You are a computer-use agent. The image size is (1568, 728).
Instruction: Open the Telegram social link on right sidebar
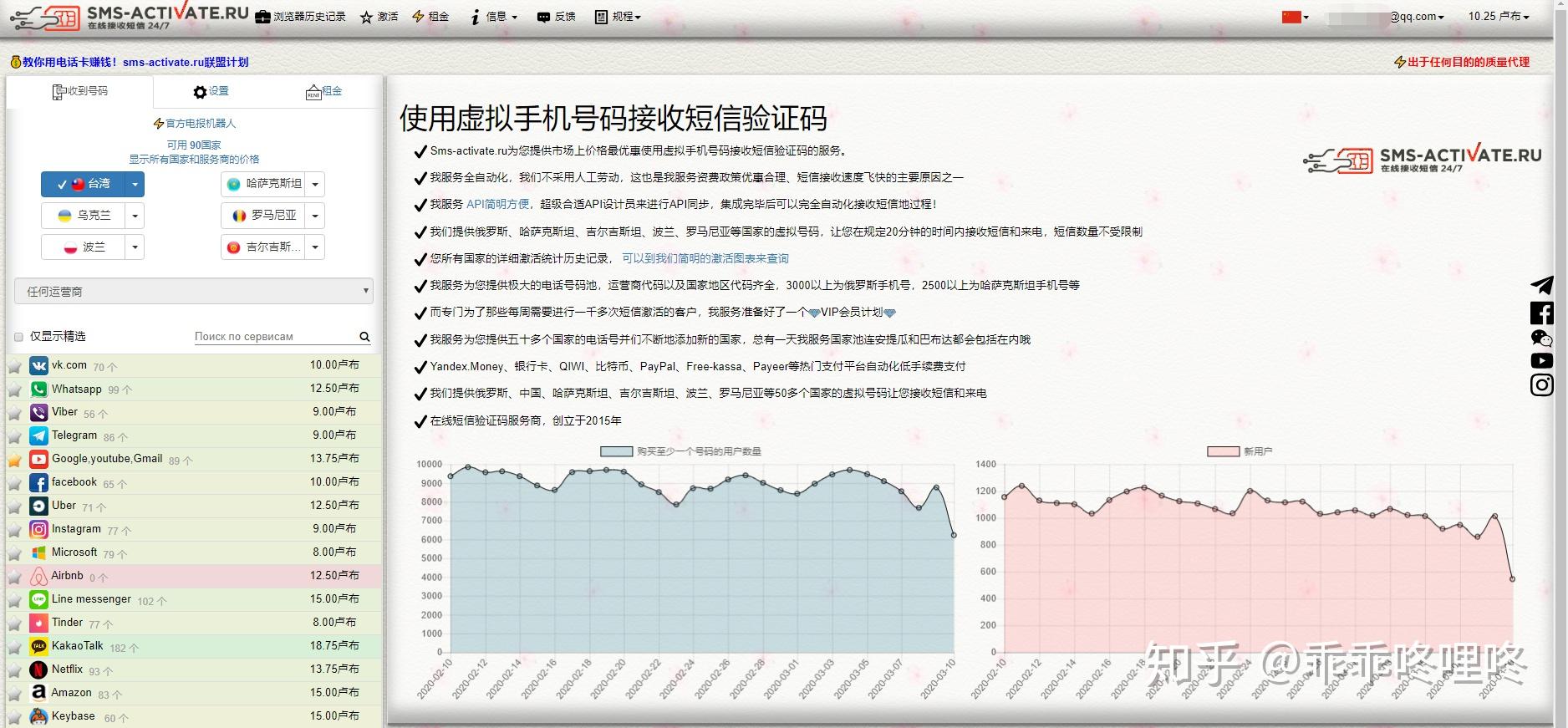click(x=1542, y=286)
